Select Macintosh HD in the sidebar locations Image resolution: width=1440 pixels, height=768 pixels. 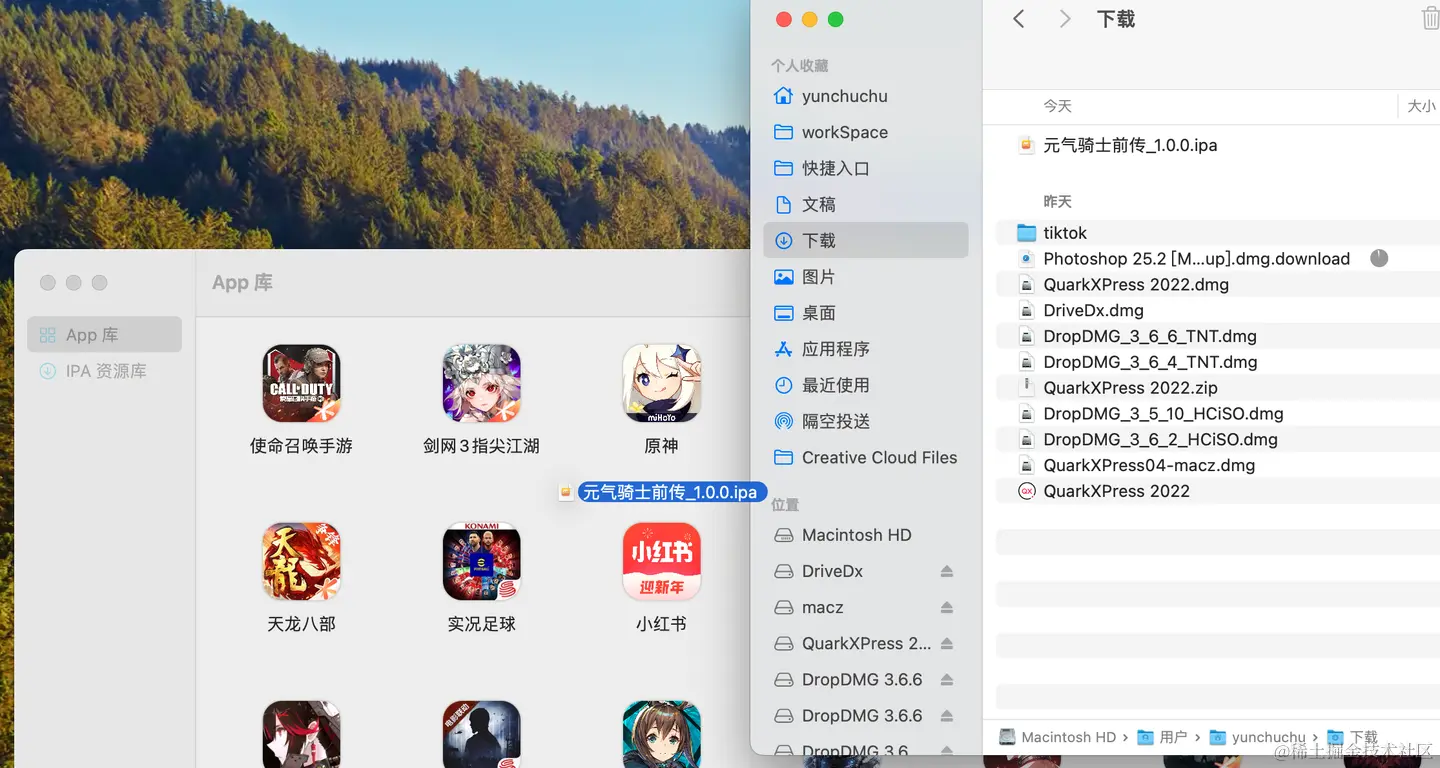[x=865, y=535]
